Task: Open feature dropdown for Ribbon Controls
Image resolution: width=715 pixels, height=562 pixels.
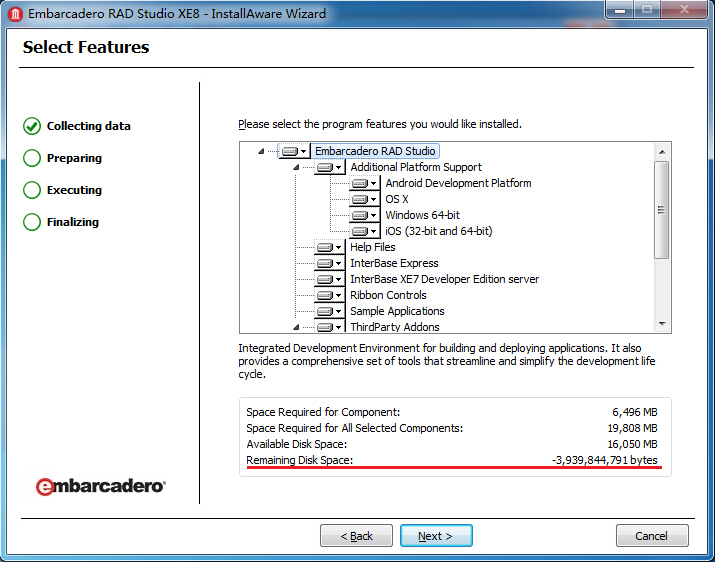Action: [329, 295]
